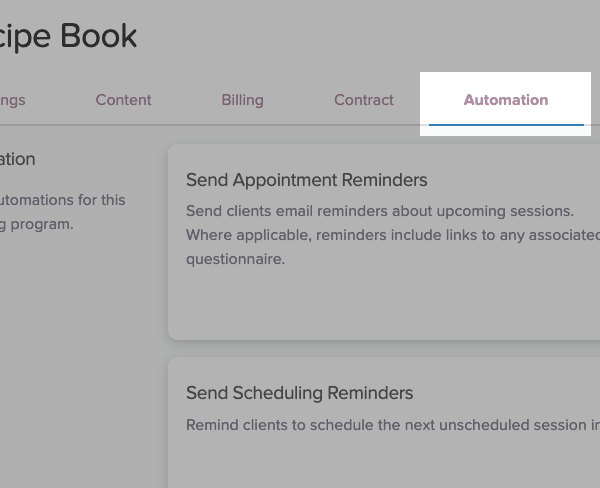The height and width of the screenshot is (488, 600).
Task: Click the Send Scheduling Reminders heading
Action: [299, 393]
